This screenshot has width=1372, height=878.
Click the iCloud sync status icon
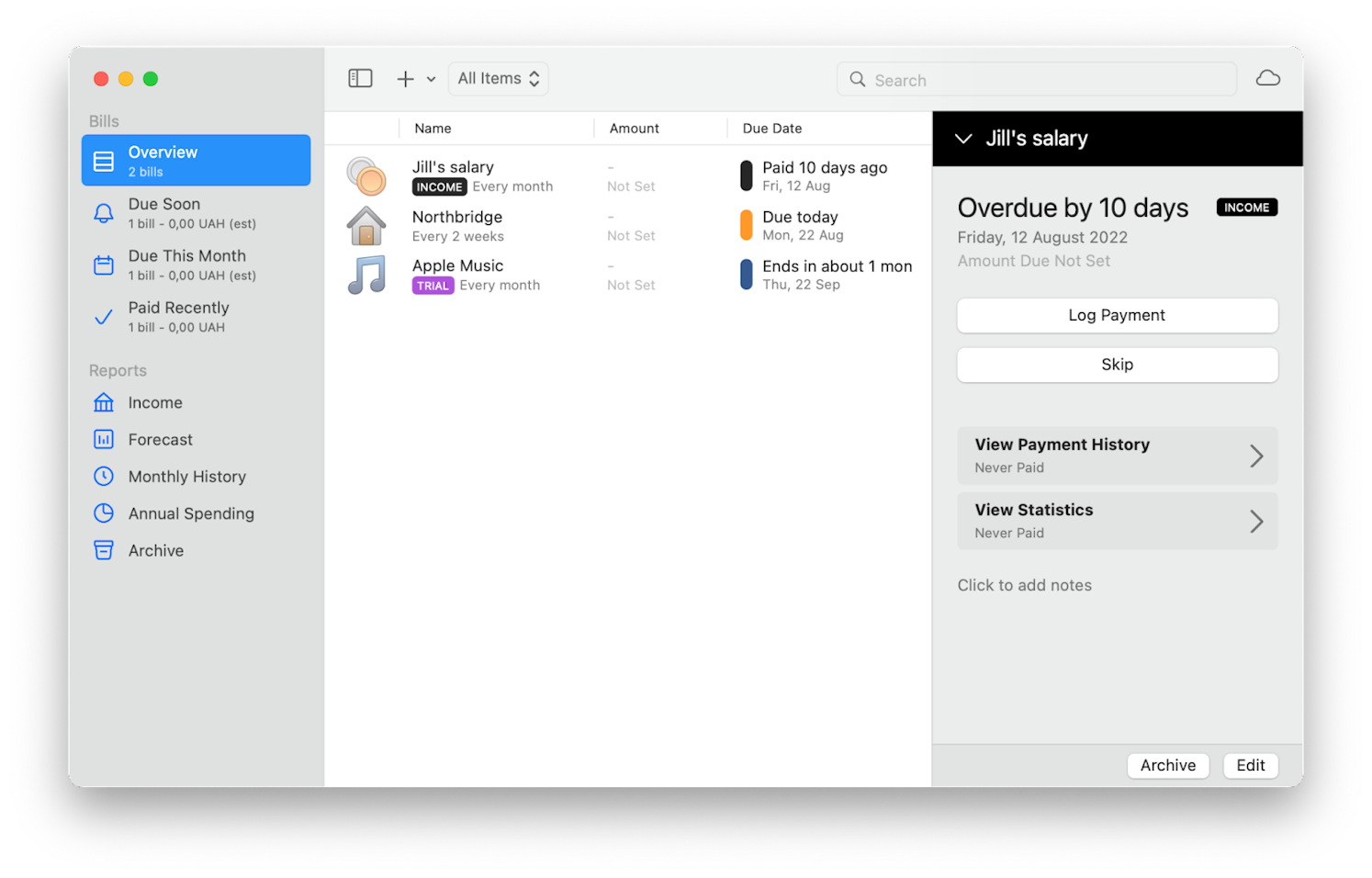1268,78
